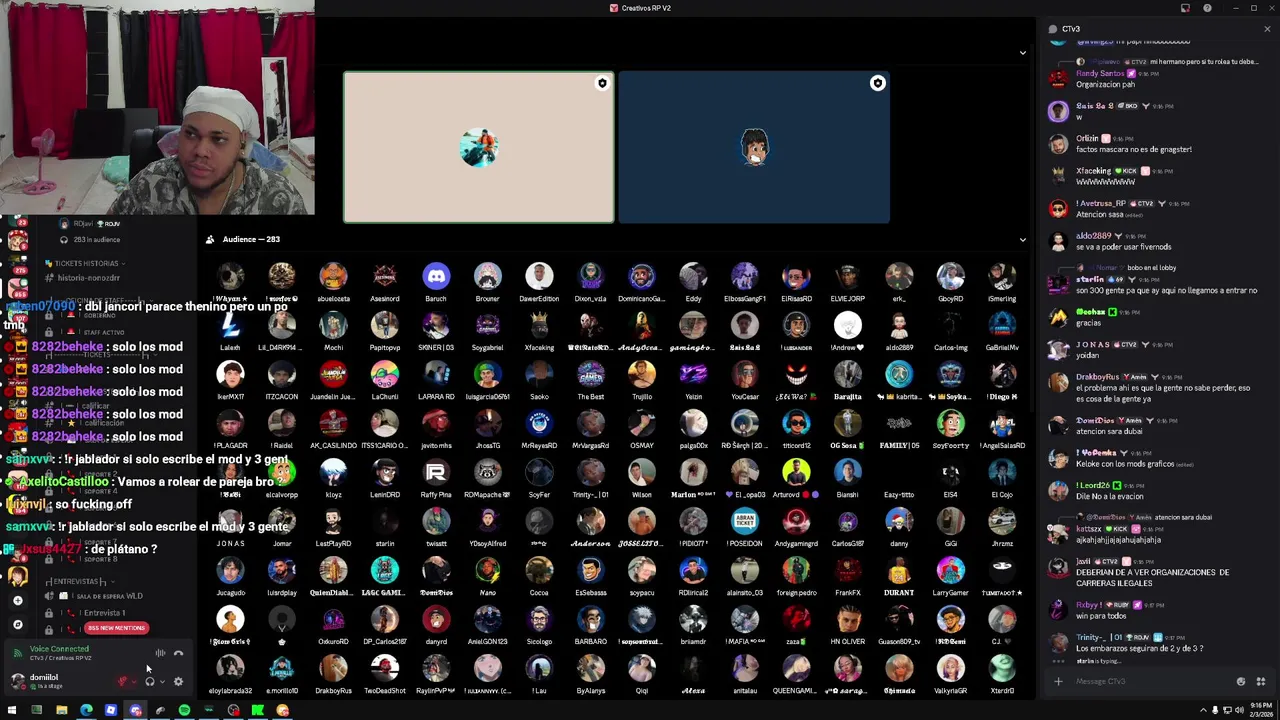Open Asesinord's audience avatar
The image size is (1280, 720).
coord(385,276)
